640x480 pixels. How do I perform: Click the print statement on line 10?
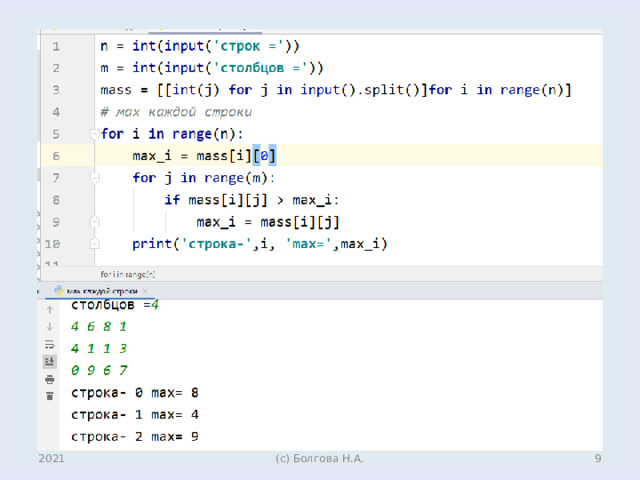tap(260, 244)
